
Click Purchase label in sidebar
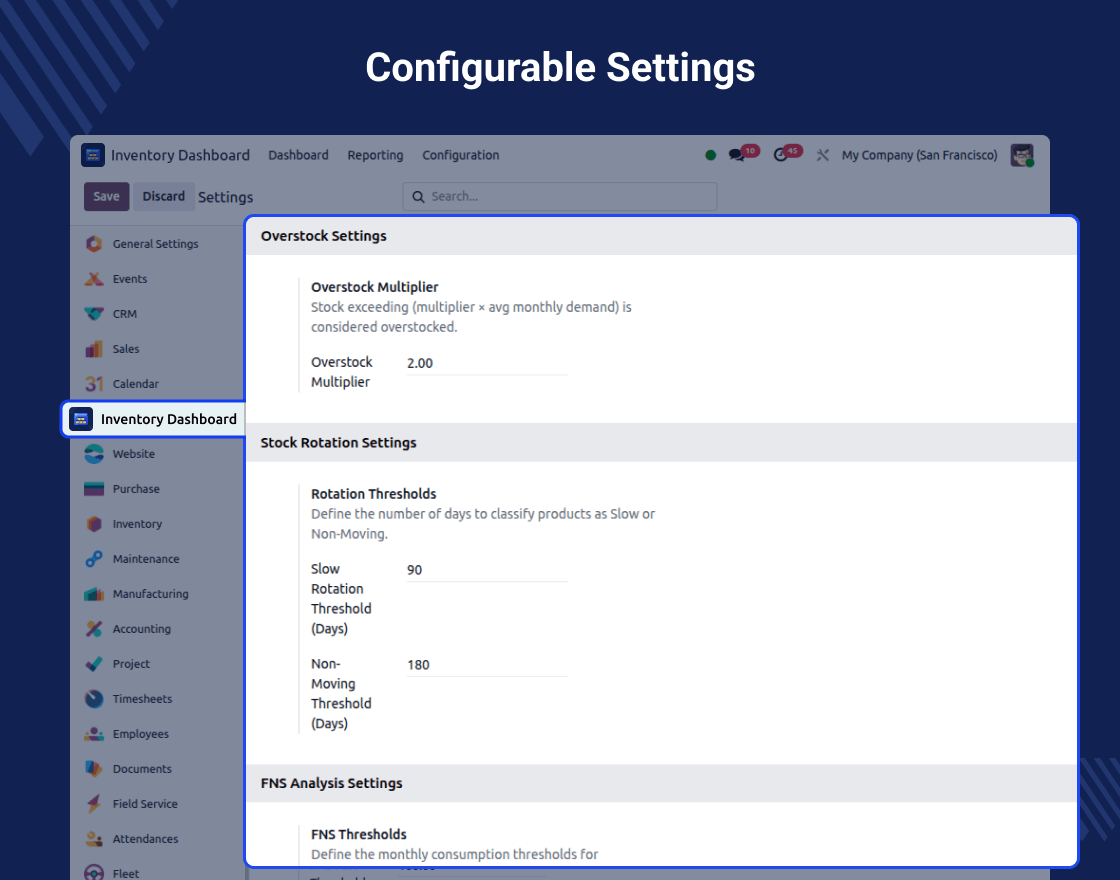136,489
